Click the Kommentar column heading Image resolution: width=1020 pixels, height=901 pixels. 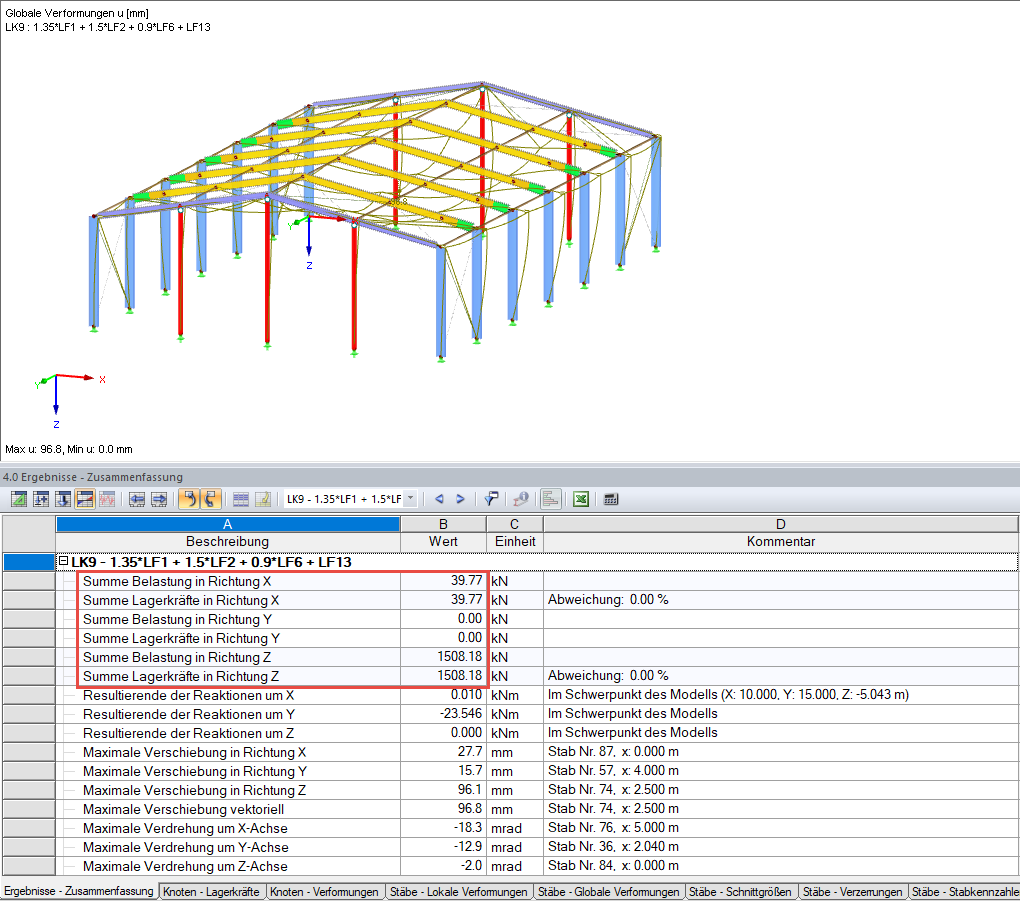(x=781, y=541)
